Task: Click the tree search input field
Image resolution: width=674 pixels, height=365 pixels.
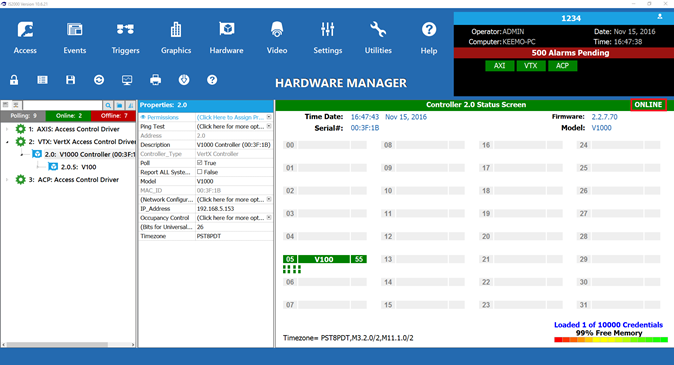Action: [62, 105]
